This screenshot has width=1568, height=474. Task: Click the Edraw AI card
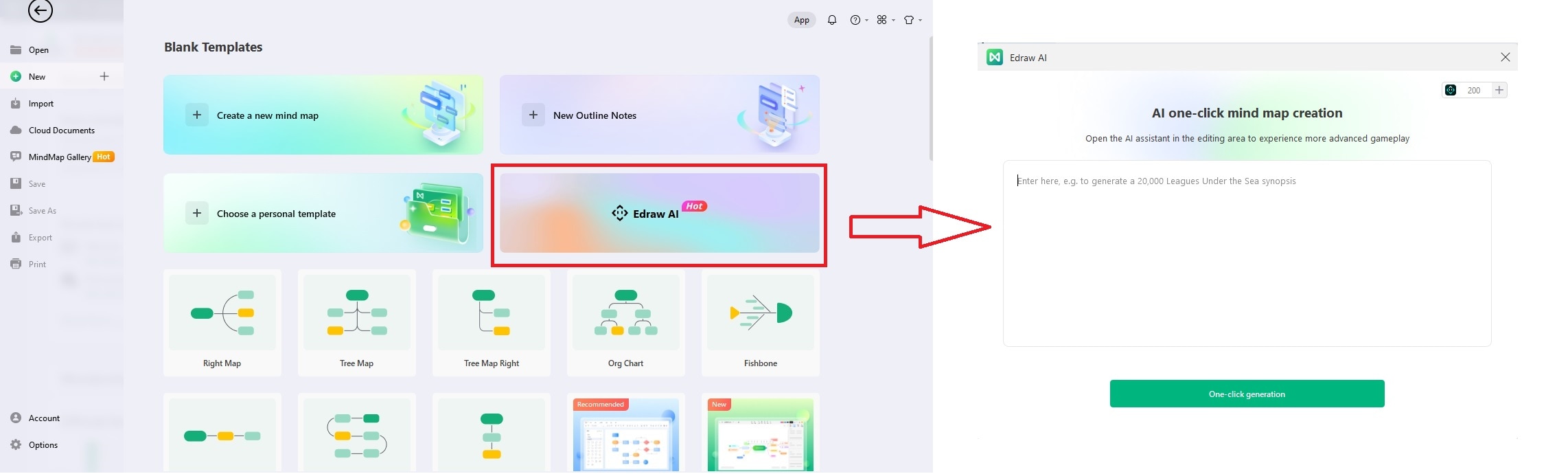(x=660, y=213)
